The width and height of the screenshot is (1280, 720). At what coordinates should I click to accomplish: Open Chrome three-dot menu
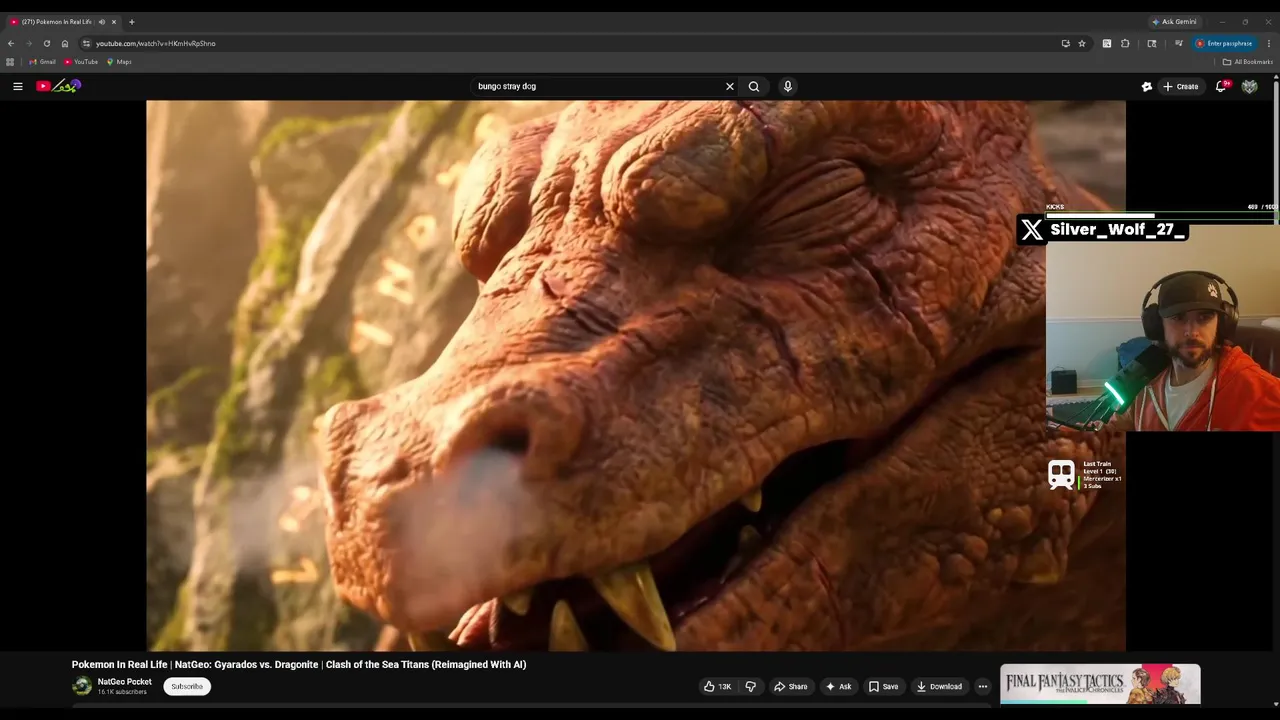(x=1269, y=43)
